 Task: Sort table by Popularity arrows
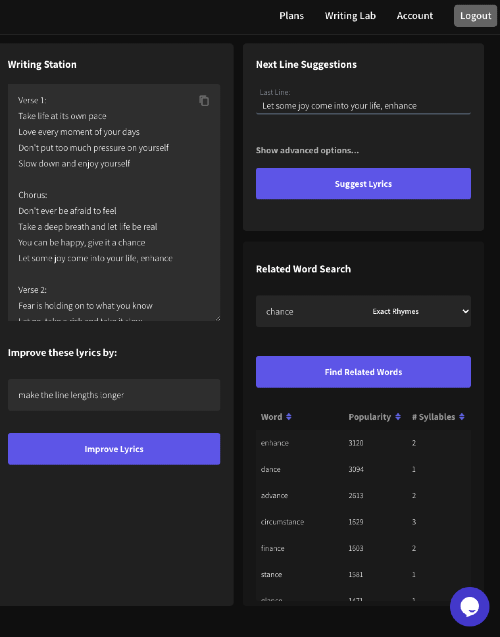click(398, 417)
